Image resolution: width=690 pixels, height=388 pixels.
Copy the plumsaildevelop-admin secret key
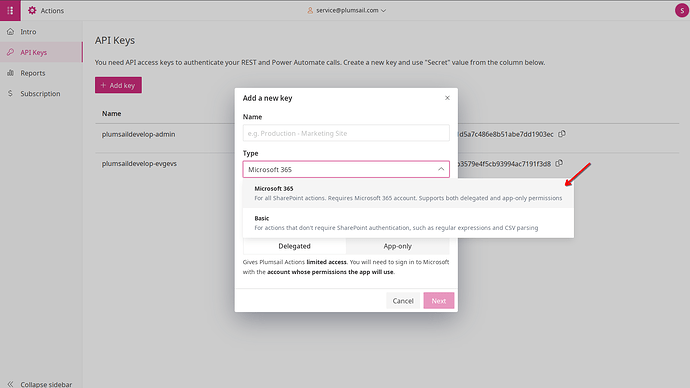(x=562, y=134)
